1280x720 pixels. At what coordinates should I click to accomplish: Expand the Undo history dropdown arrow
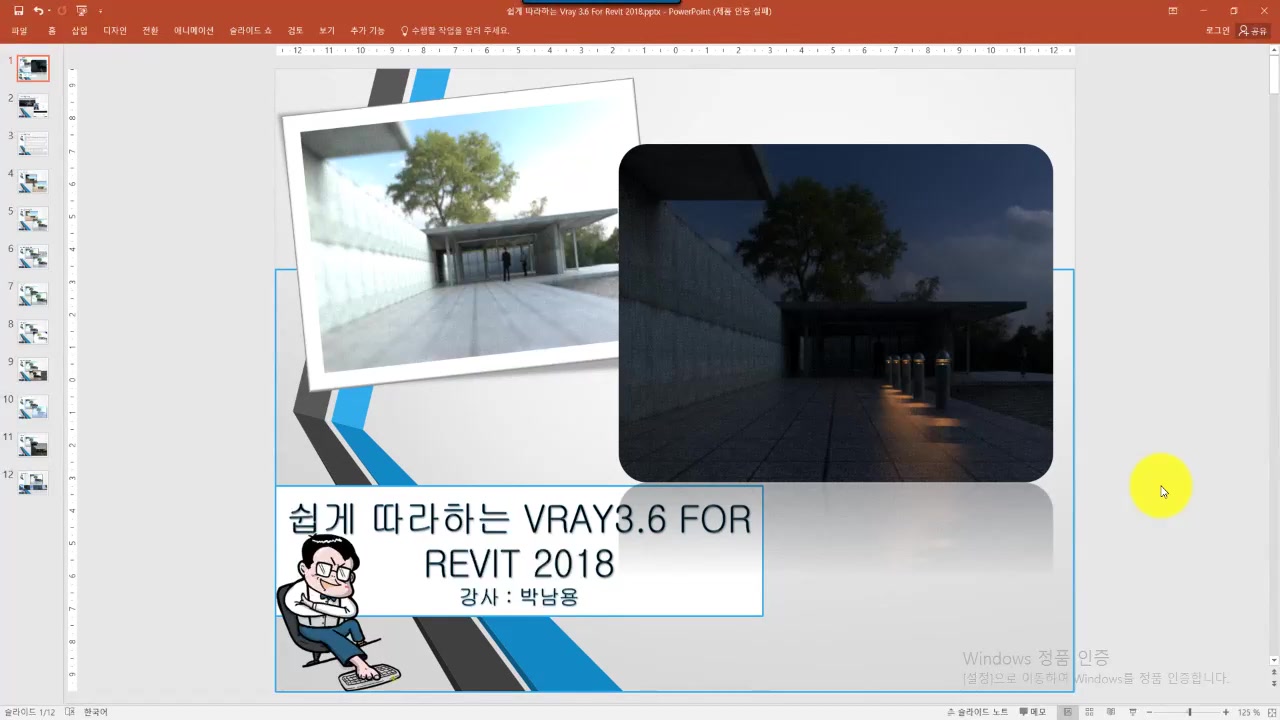(x=49, y=11)
